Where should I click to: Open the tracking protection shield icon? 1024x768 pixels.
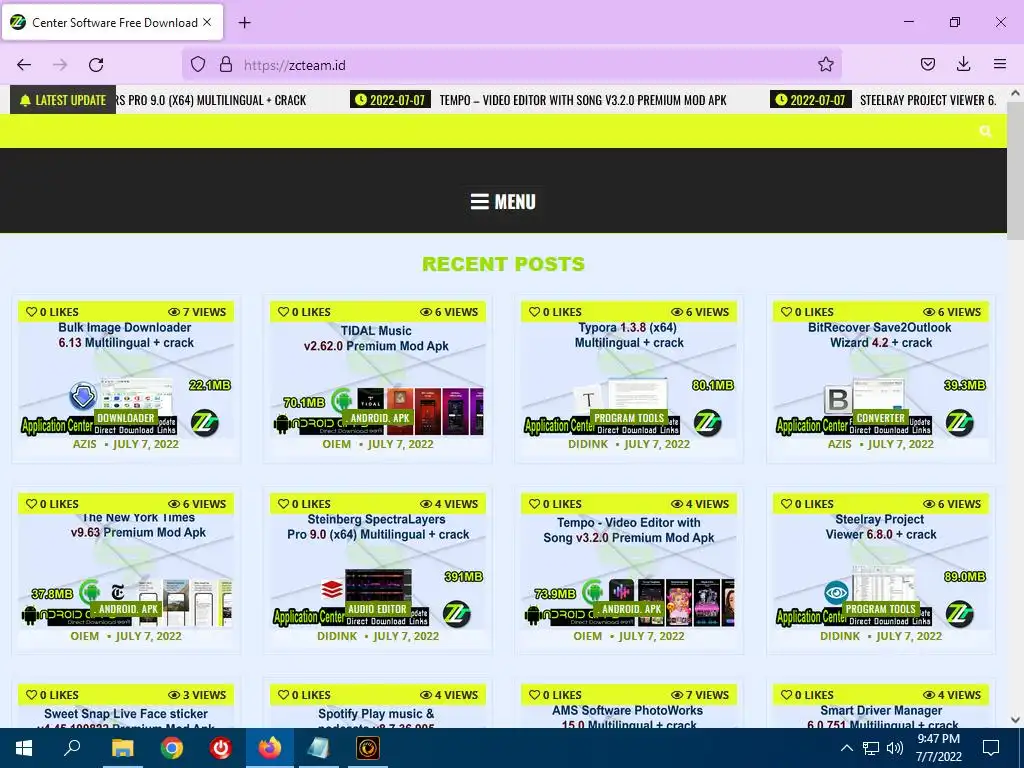pyautogui.click(x=198, y=64)
